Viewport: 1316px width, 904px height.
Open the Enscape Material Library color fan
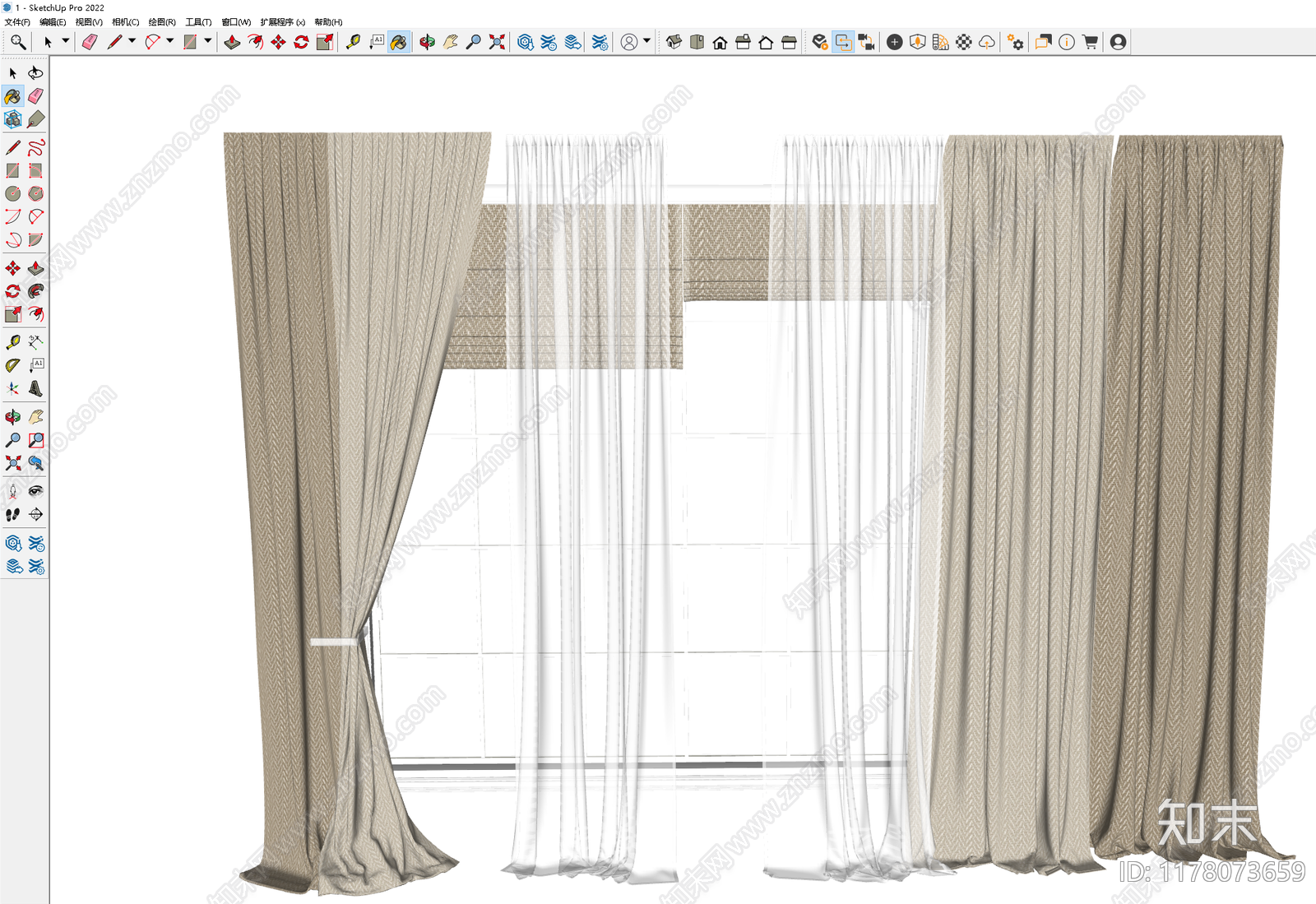pos(941,42)
